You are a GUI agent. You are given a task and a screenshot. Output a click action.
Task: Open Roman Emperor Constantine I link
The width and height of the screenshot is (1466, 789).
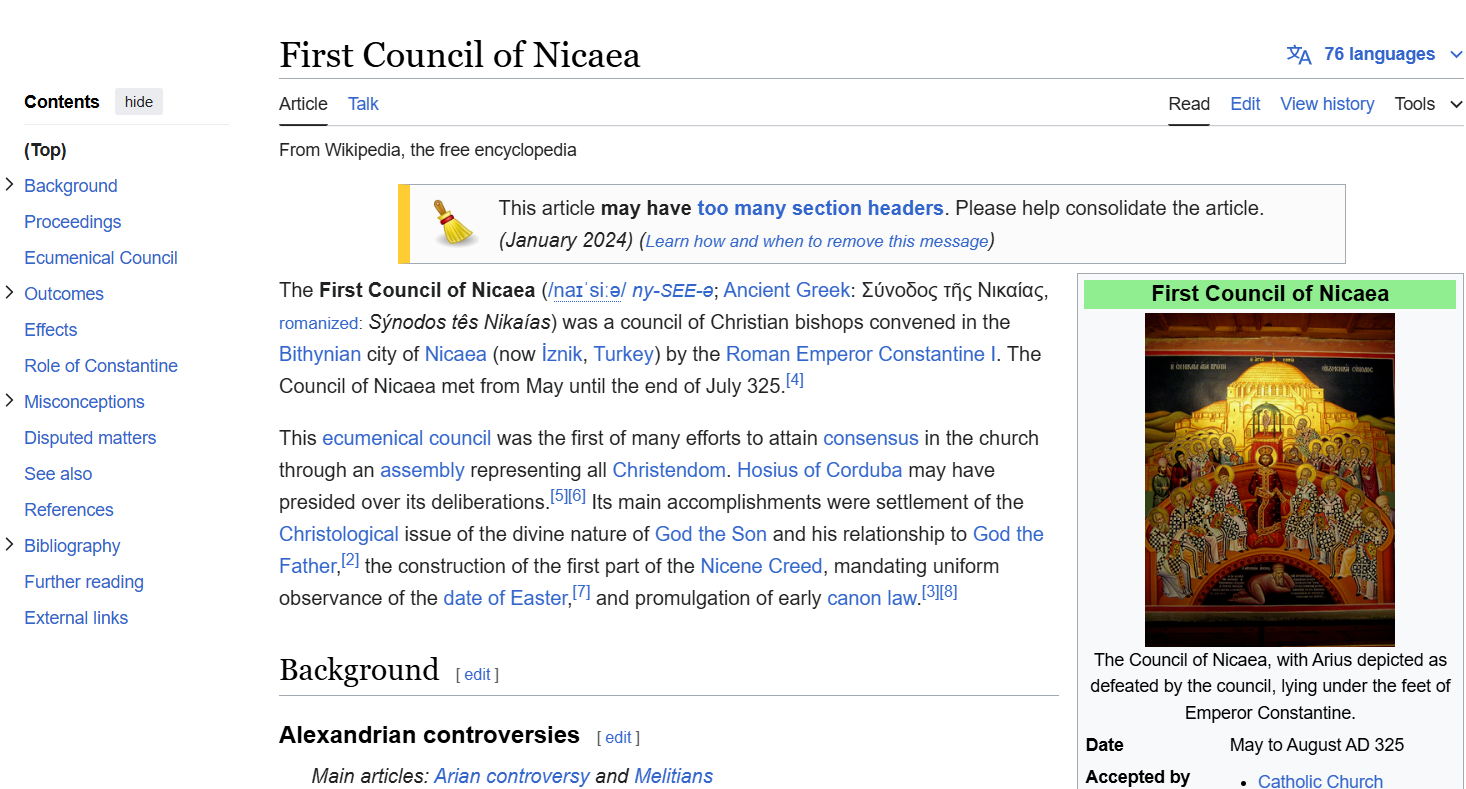tap(861, 354)
